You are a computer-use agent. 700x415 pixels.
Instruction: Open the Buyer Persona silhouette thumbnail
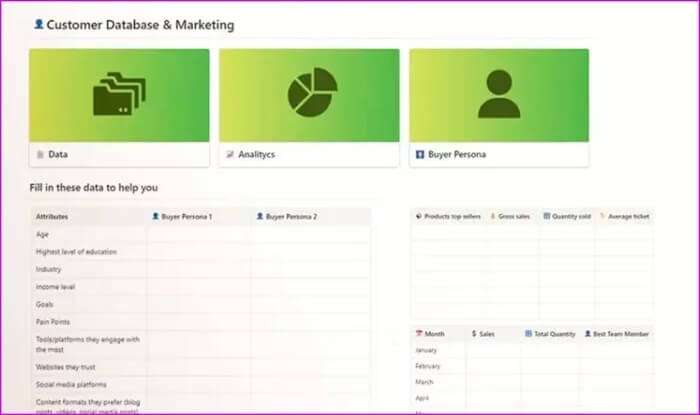click(499, 95)
